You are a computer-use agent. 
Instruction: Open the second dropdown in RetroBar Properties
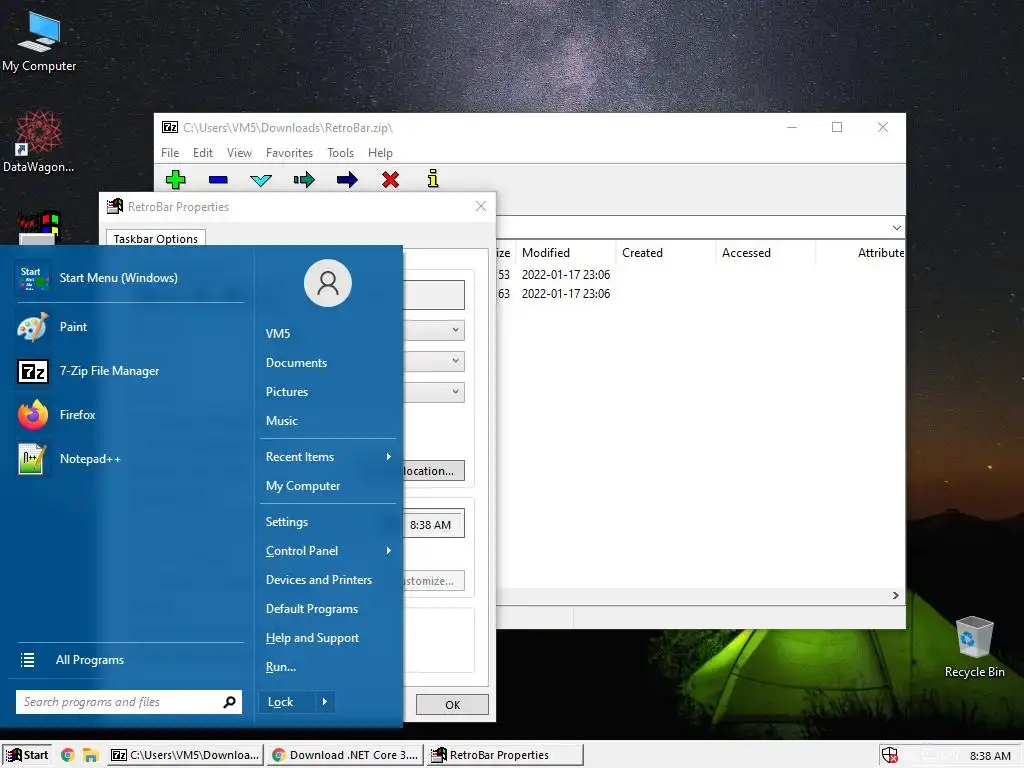click(455, 361)
